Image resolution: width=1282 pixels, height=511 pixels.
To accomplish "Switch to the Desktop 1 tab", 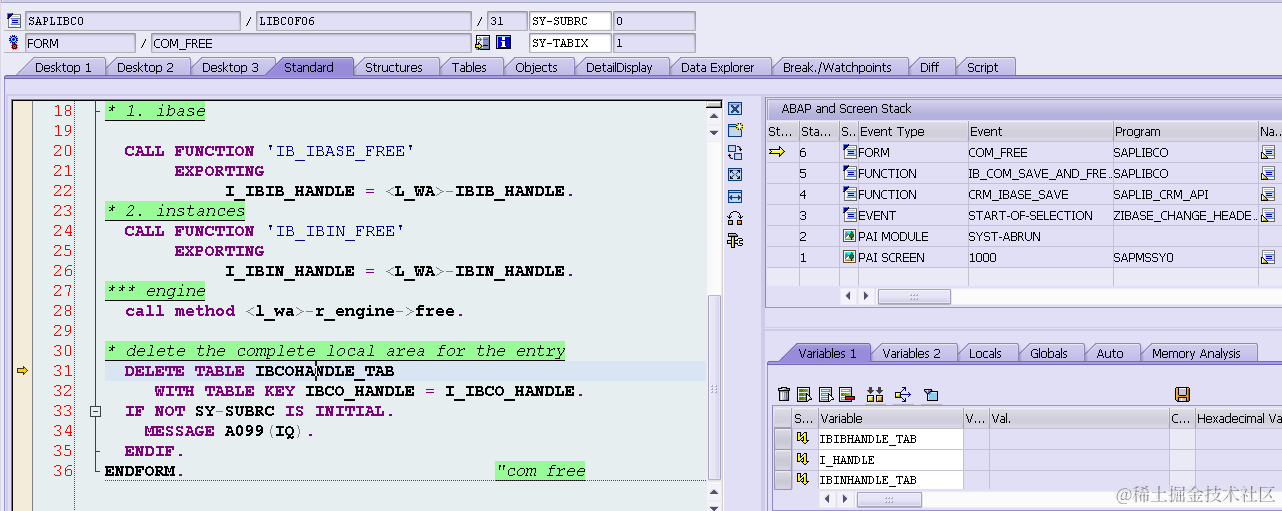I will 63,67.
